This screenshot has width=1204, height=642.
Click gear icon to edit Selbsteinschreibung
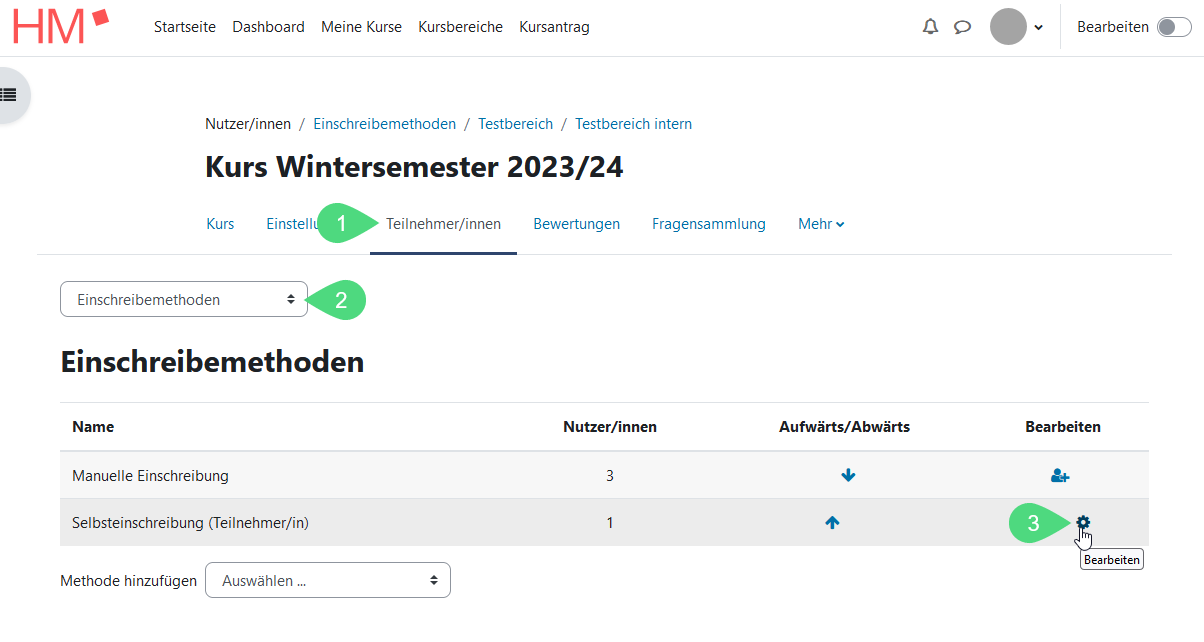pyautogui.click(x=1083, y=522)
